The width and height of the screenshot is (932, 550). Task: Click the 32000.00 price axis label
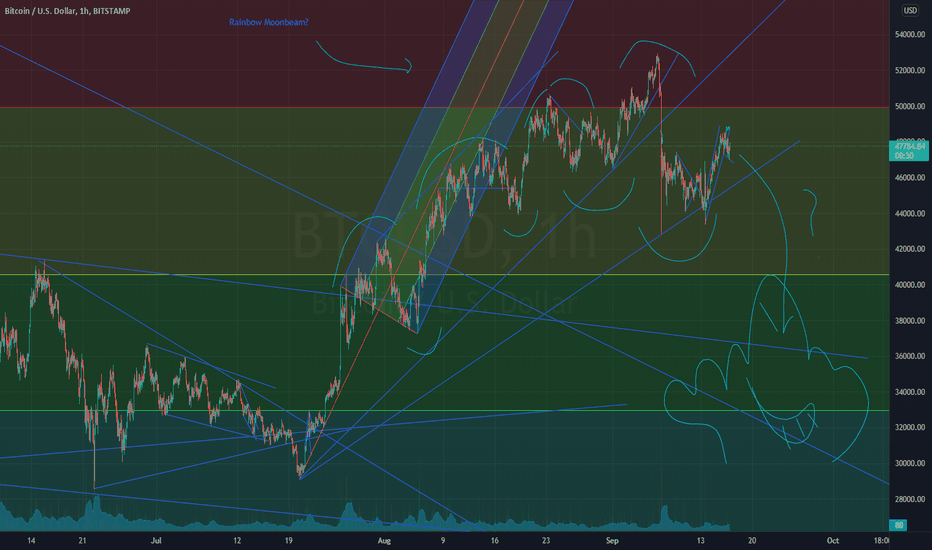click(x=909, y=428)
